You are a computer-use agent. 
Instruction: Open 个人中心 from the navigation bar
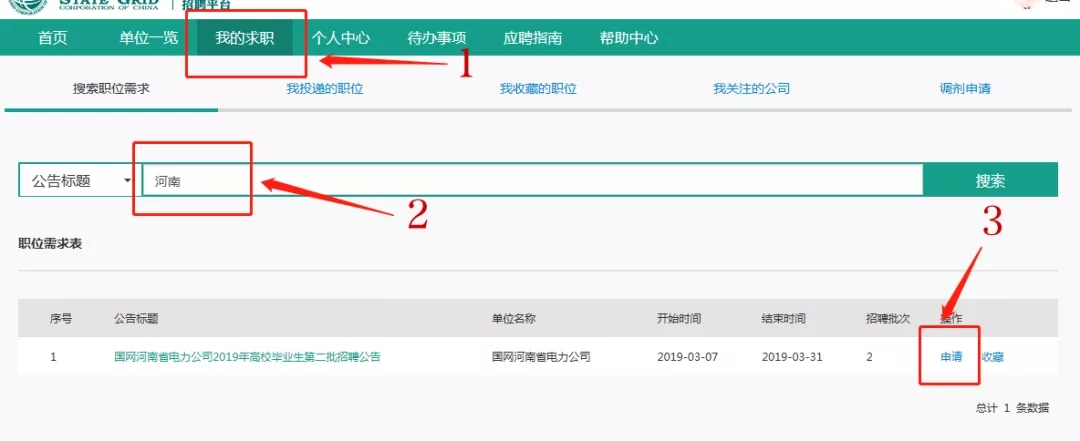(340, 38)
